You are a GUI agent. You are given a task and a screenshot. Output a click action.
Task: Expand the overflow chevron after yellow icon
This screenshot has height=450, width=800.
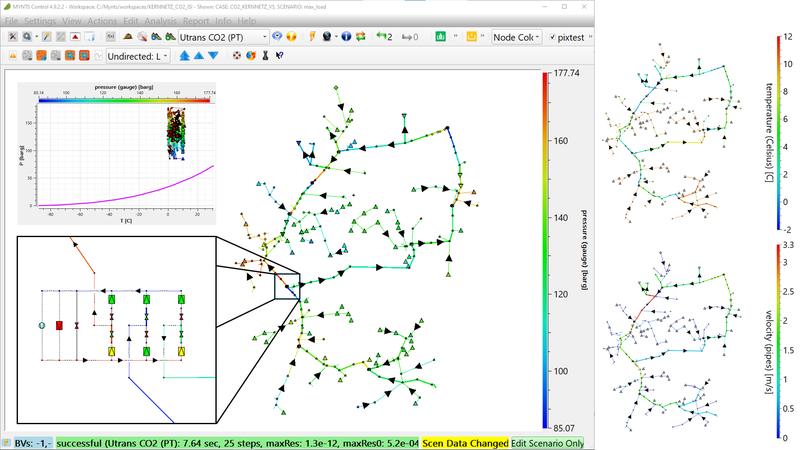483,36
